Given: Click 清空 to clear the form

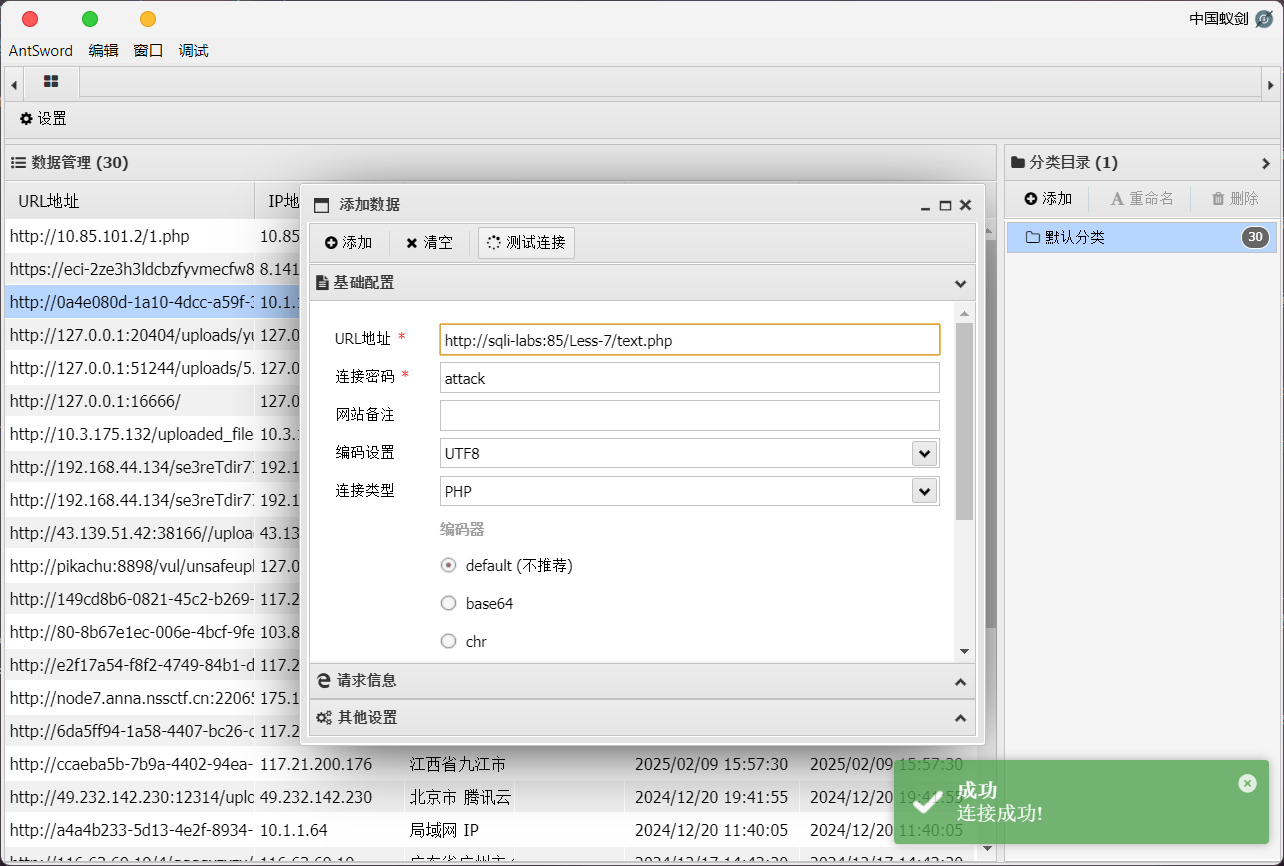Looking at the screenshot, I should [x=429, y=243].
